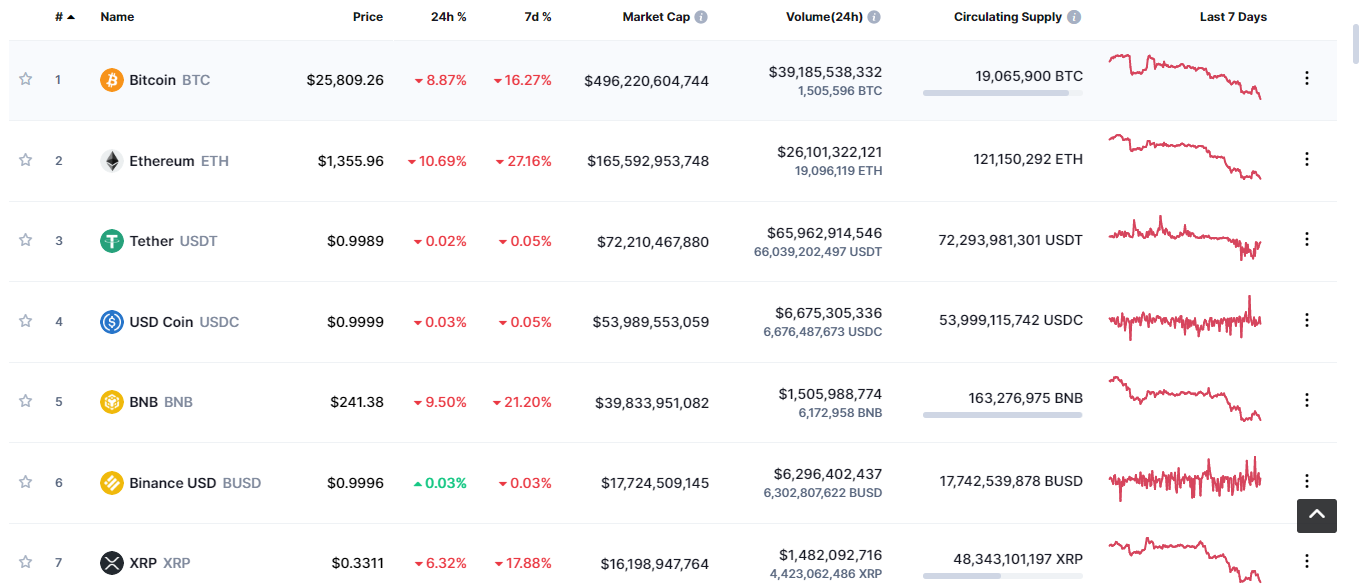Toggle watchlist star for Tether

(x=26, y=240)
